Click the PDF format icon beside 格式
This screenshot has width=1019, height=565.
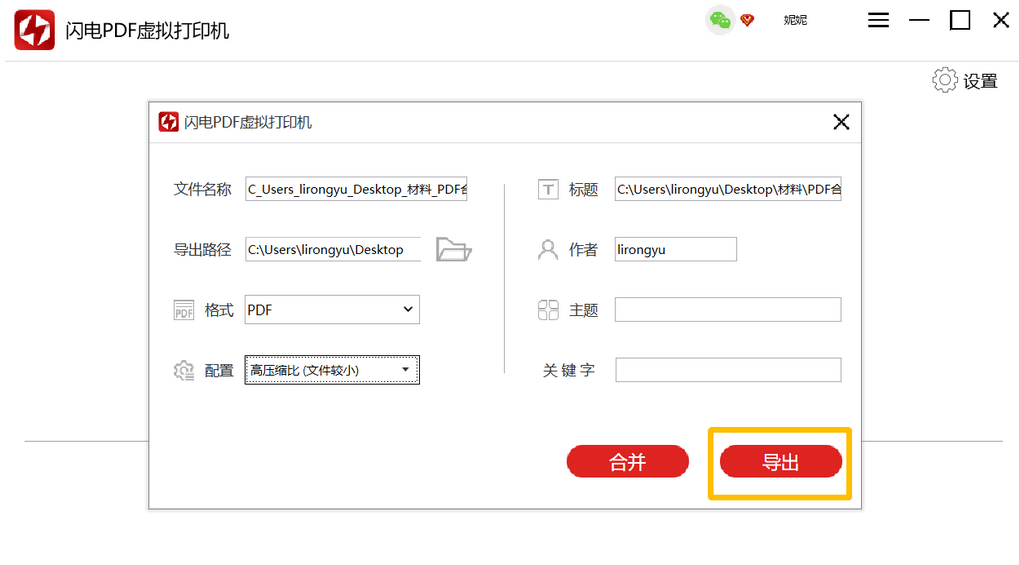184,310
